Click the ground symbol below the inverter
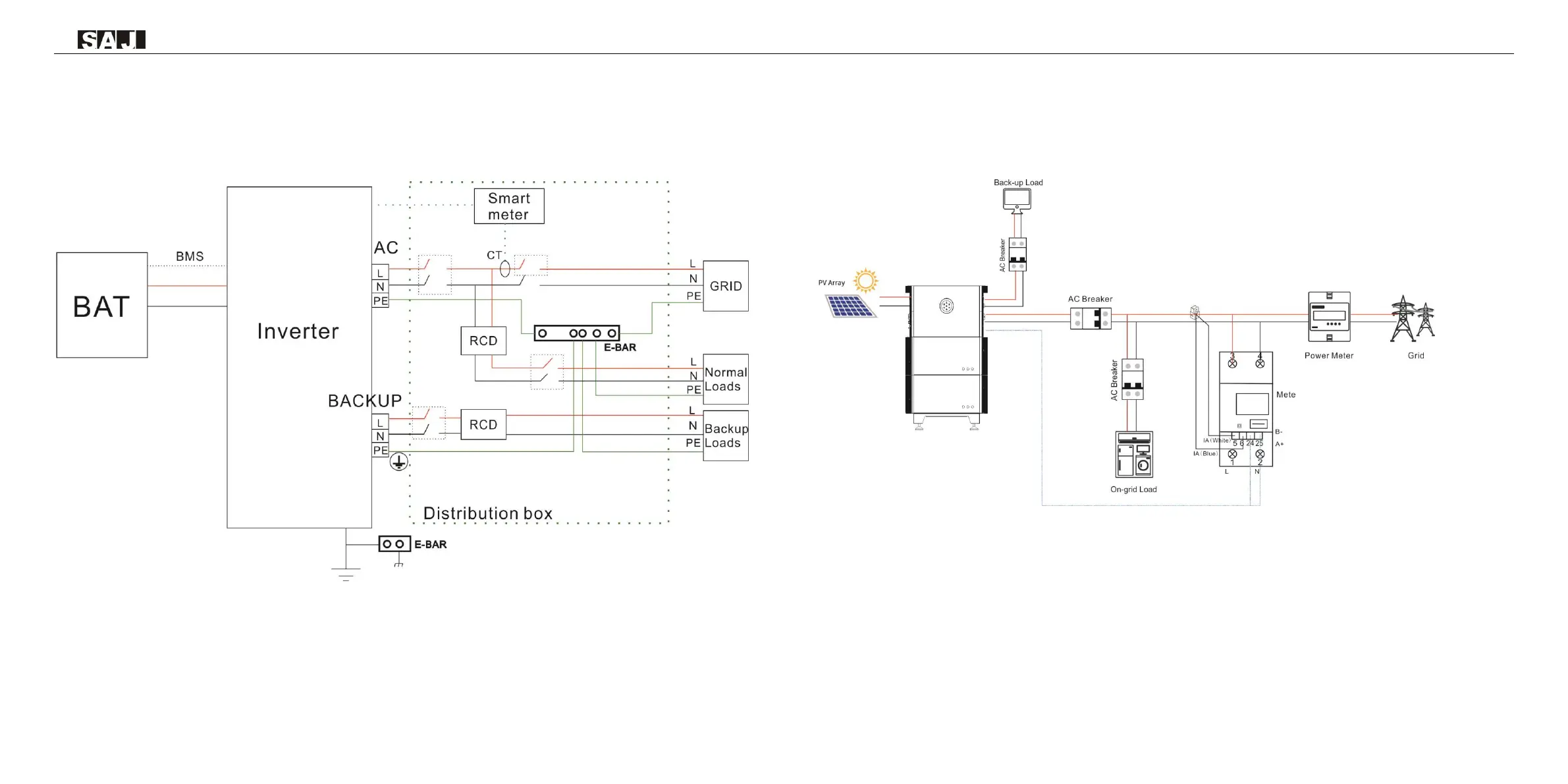Image resolution: width=1568 pixels, height=784 pixels. click(346, 574)
